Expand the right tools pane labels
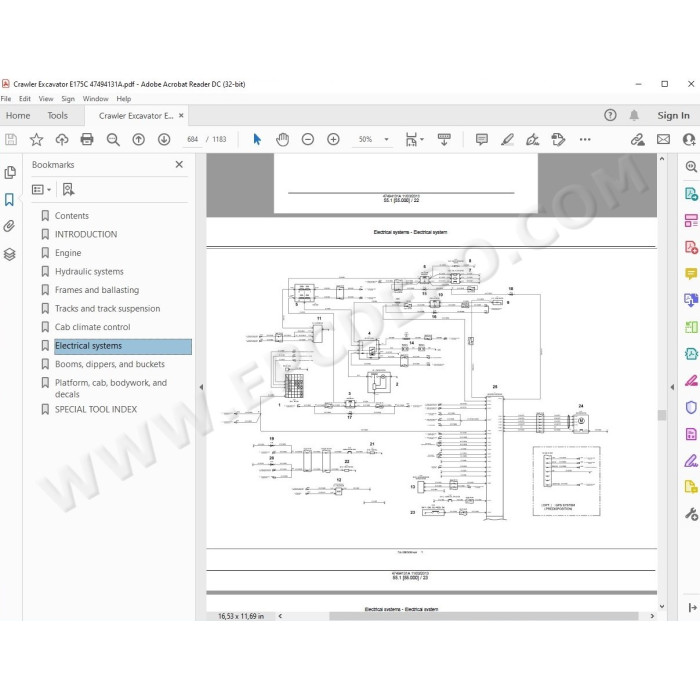Viewport: 700px width, 700px height. point(692,608)
